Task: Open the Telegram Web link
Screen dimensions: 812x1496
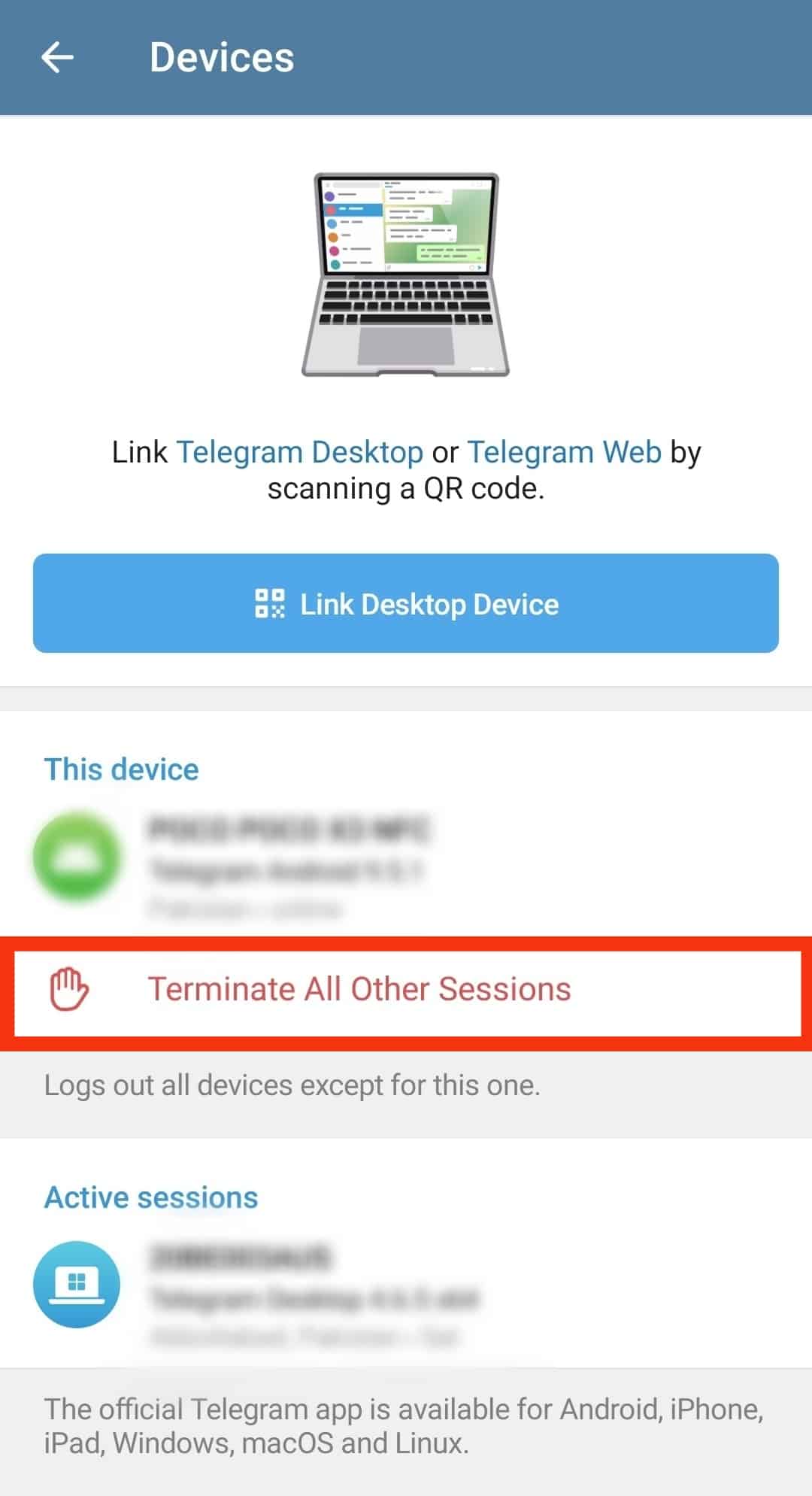Action: point(565,452)
